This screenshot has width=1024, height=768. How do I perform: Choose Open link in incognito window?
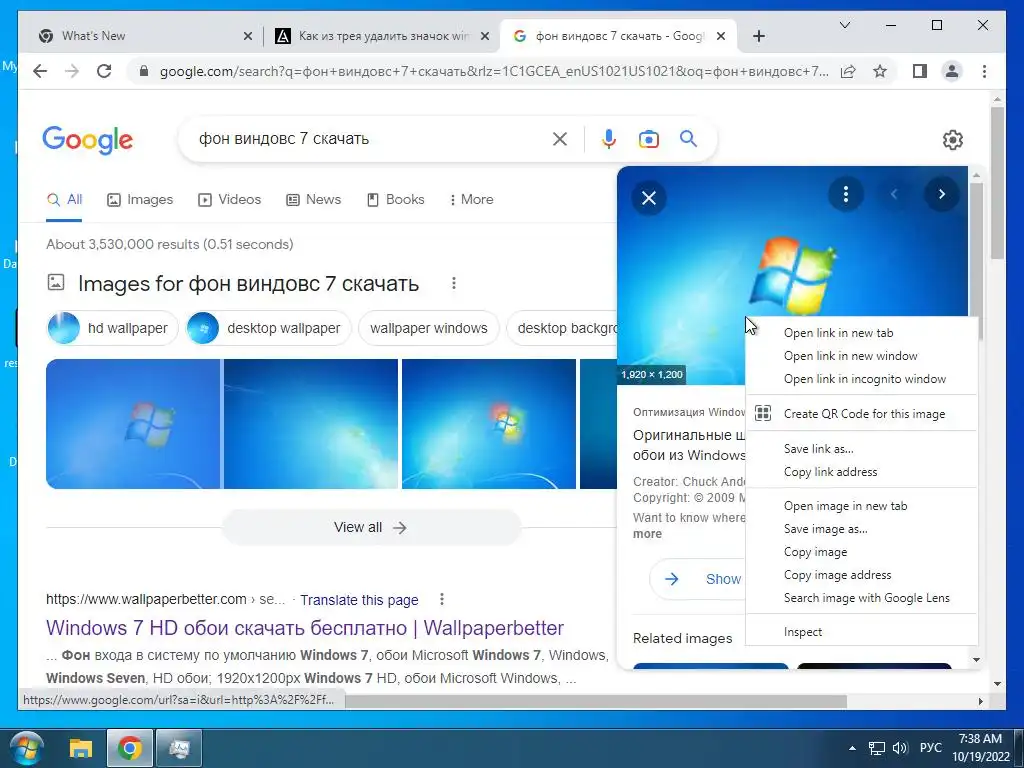(861, 379)
